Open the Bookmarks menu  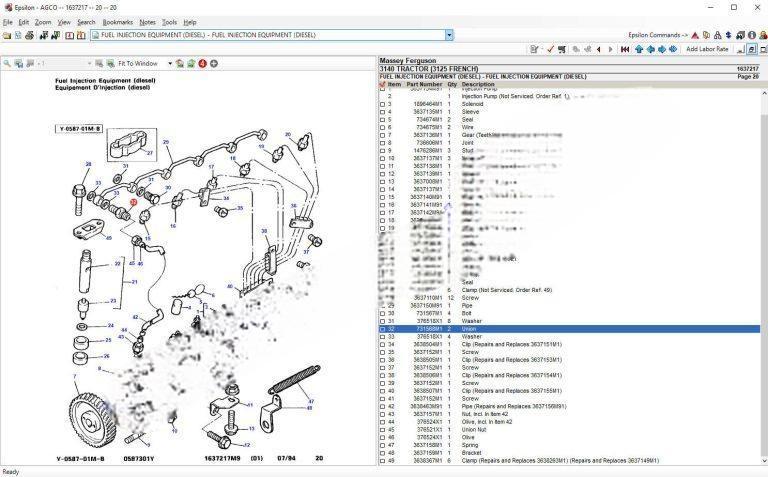118,23
